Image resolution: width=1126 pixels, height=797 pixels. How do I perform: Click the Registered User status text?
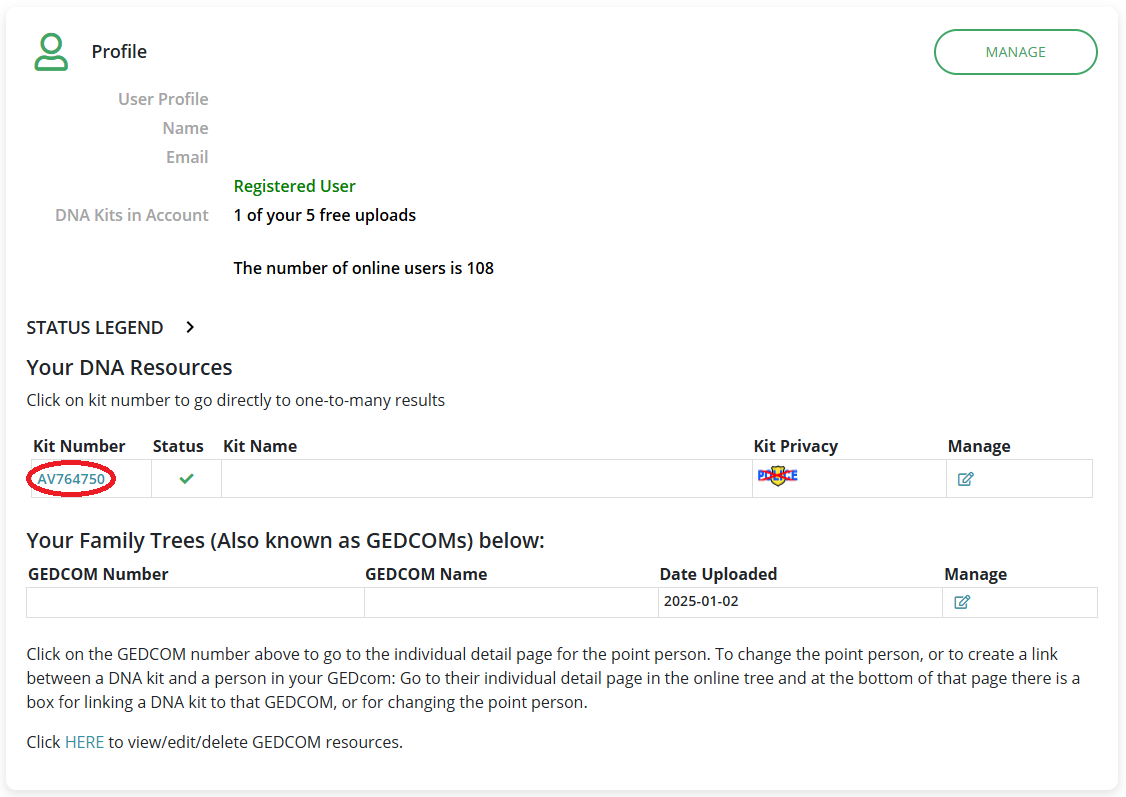pos(294,186)
